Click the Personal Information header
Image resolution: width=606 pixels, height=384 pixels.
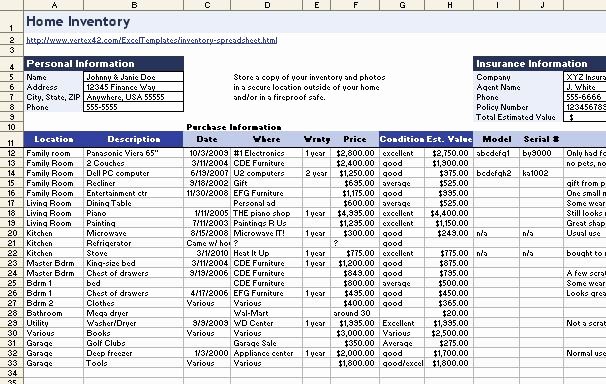point(104,64)
